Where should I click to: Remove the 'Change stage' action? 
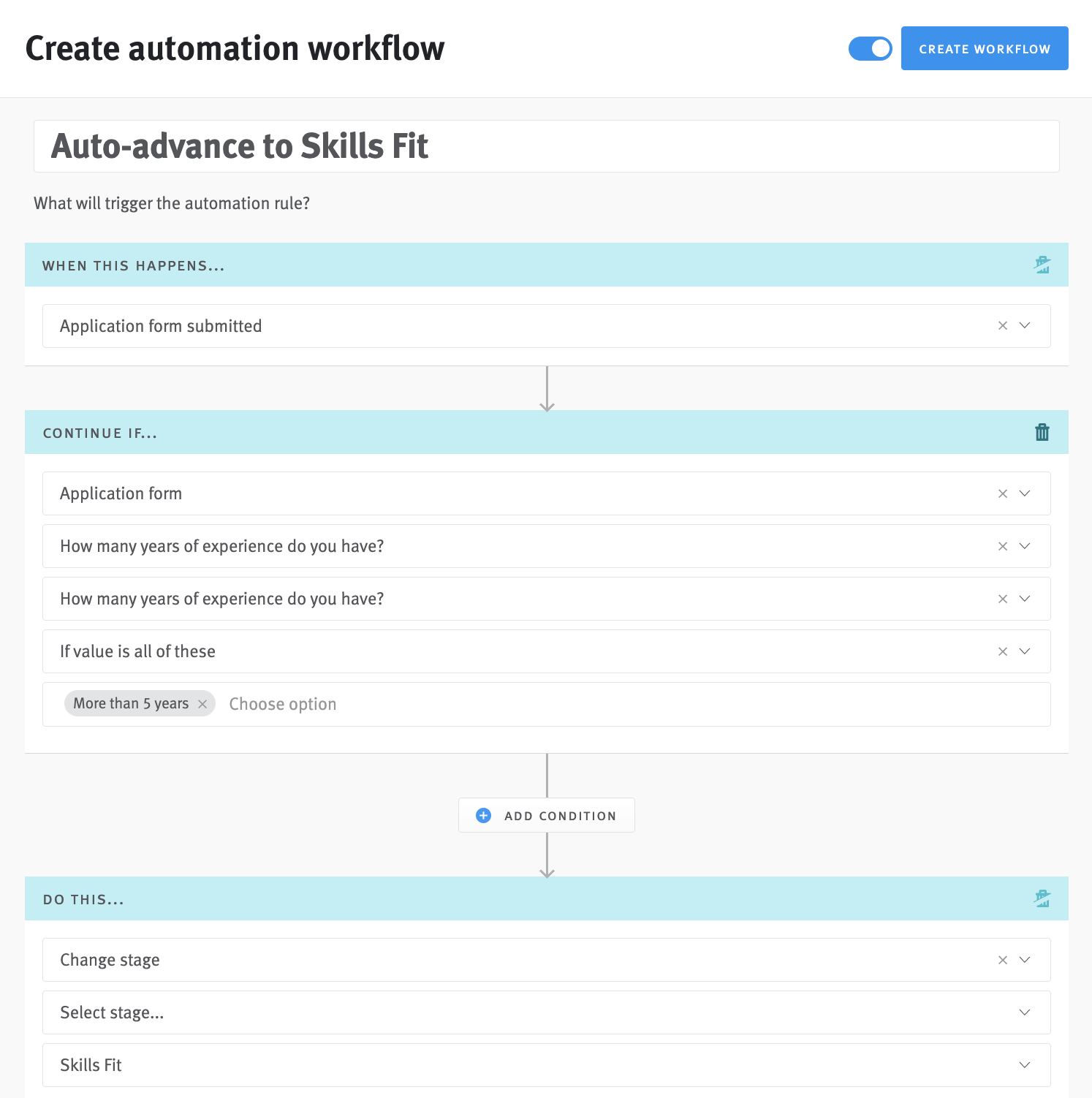(x=1002, y=960)
